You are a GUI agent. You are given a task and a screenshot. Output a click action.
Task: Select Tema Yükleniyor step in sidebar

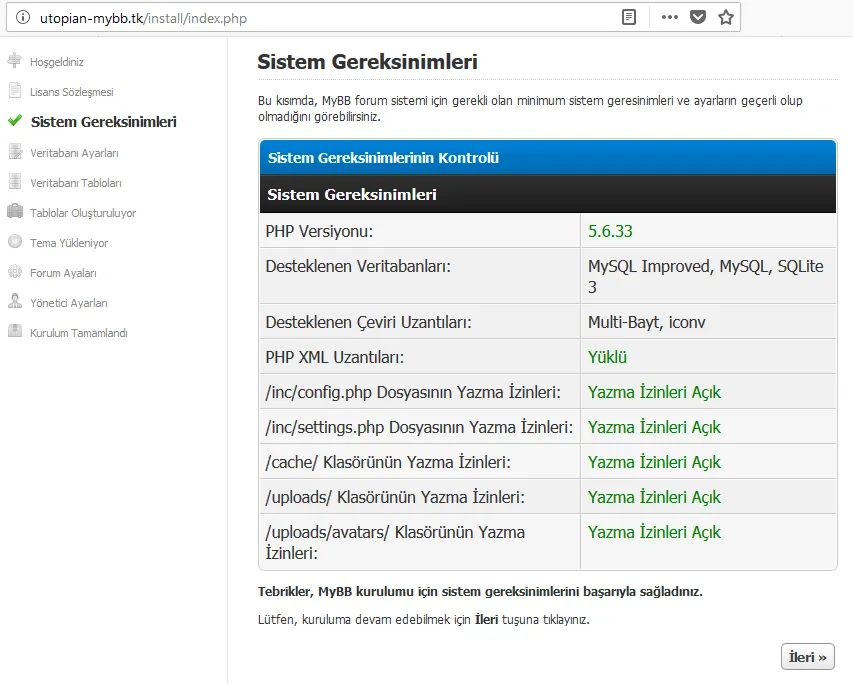tap(69, 243)
